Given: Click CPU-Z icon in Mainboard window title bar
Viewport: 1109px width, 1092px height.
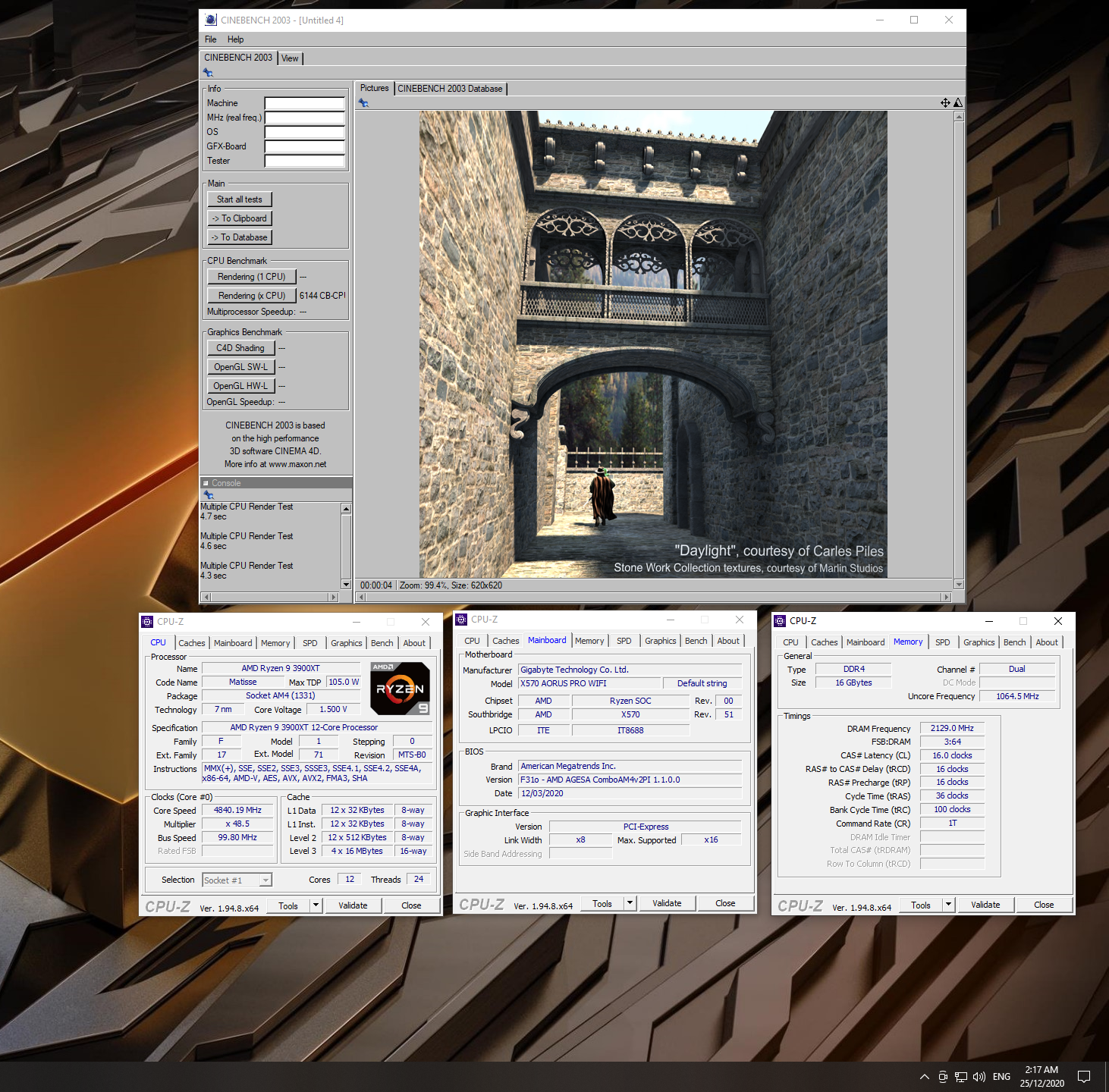Looking at the screenshot, I should click(461, 620).
